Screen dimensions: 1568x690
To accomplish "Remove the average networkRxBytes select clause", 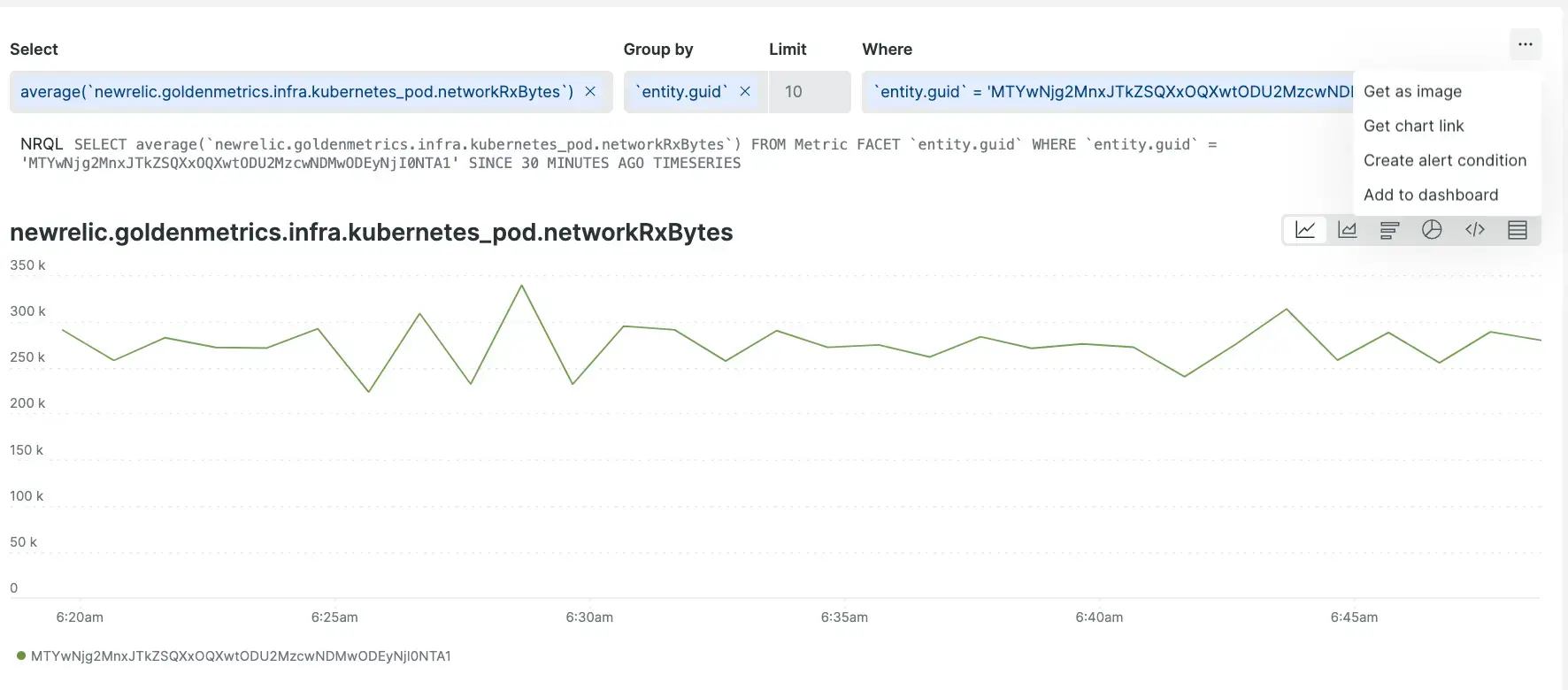I will (x=590, y=91).
